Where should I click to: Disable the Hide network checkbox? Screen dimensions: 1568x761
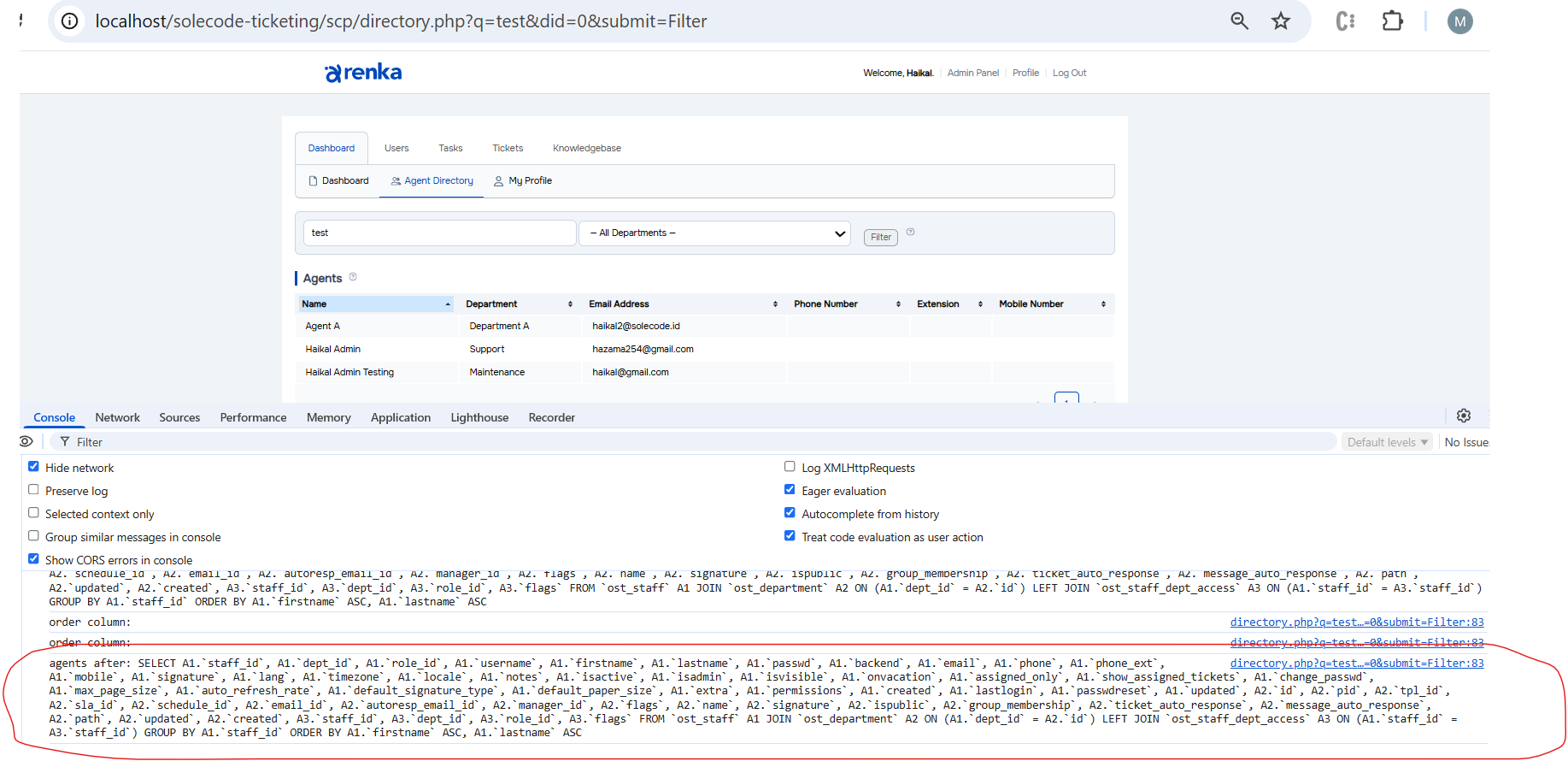(x=34, y=467)
